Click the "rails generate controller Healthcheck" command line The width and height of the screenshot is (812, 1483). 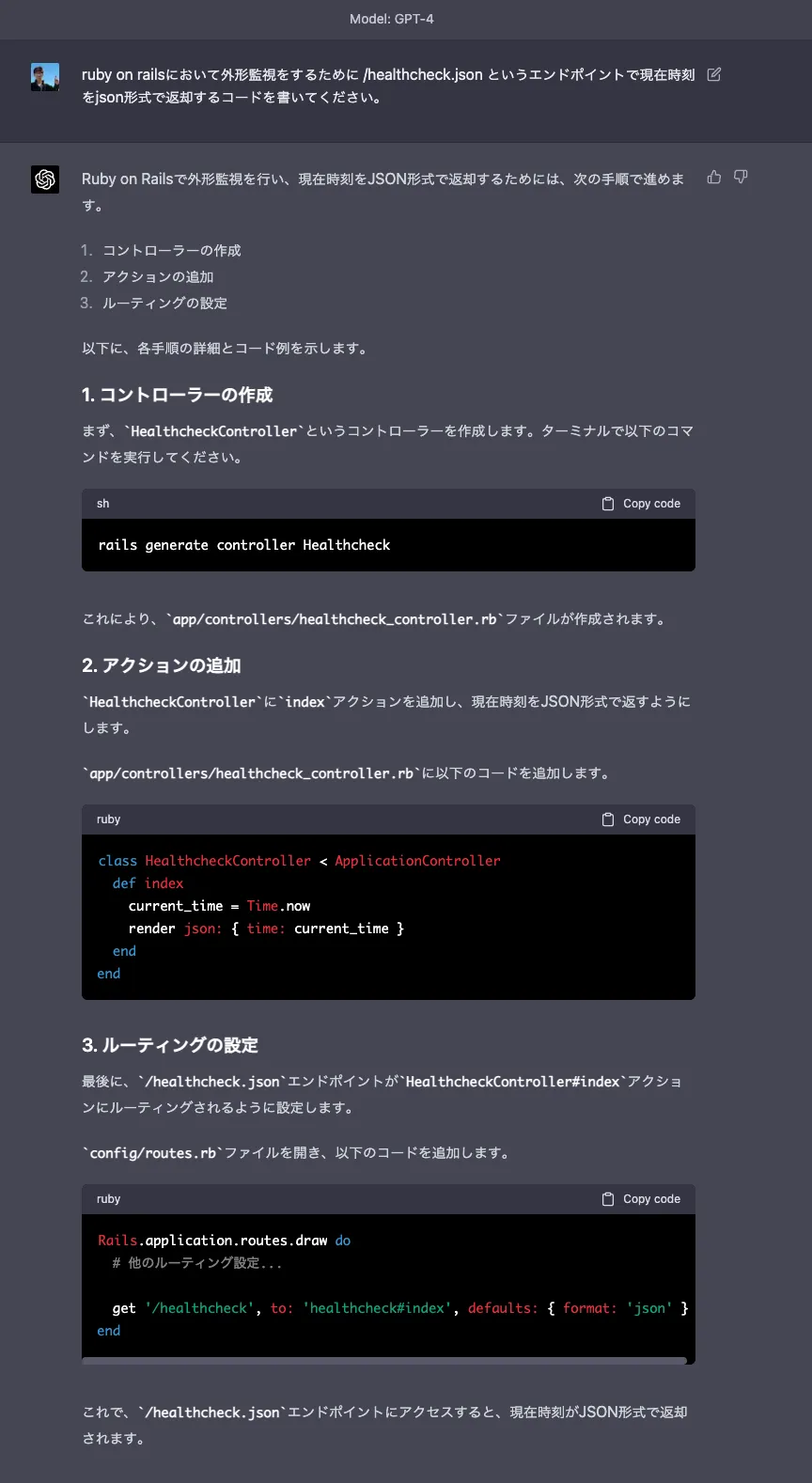pyautogui.click(x=244, y=545)
